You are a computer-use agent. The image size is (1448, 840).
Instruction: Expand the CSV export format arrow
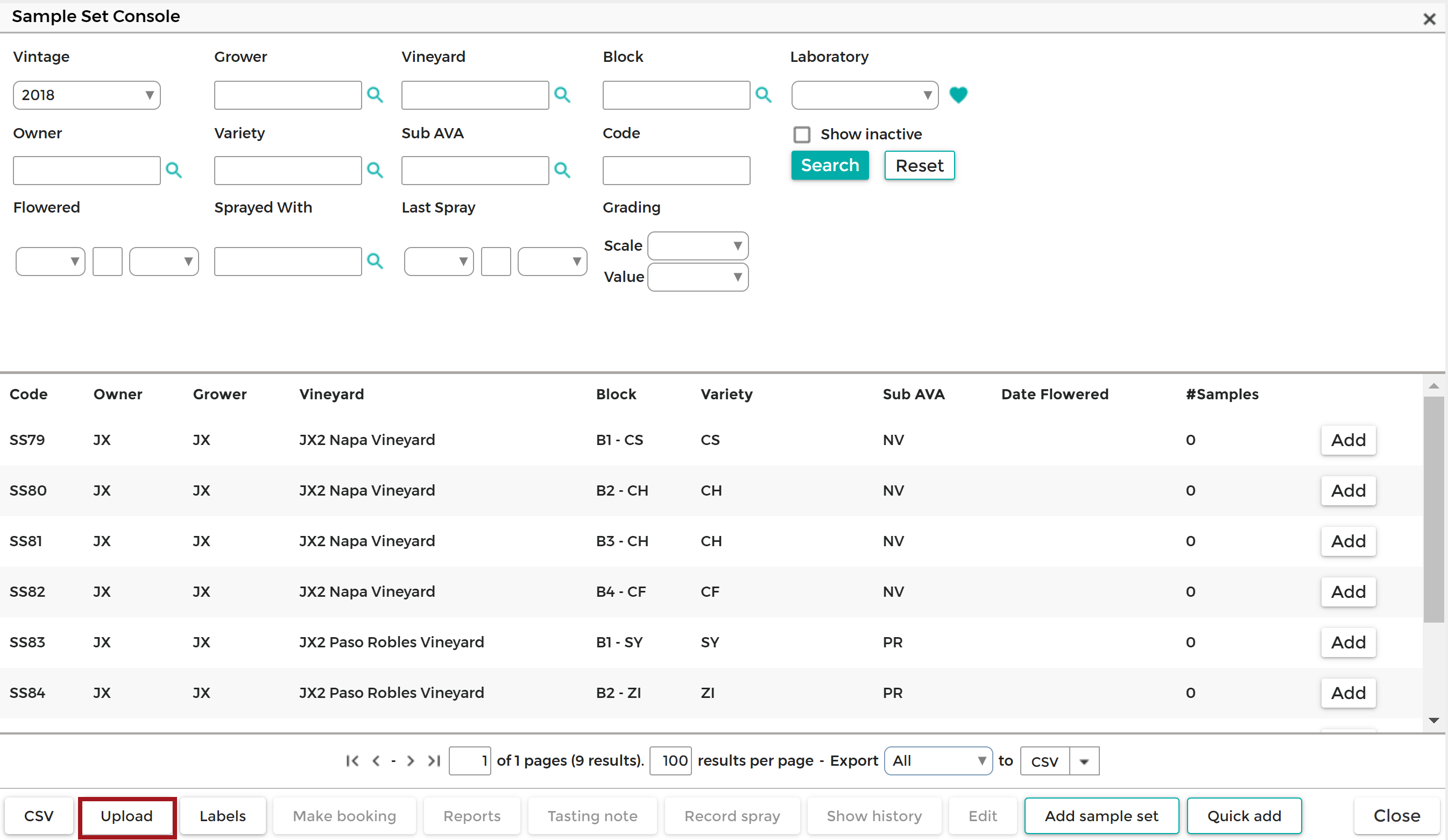(1084, 761)
